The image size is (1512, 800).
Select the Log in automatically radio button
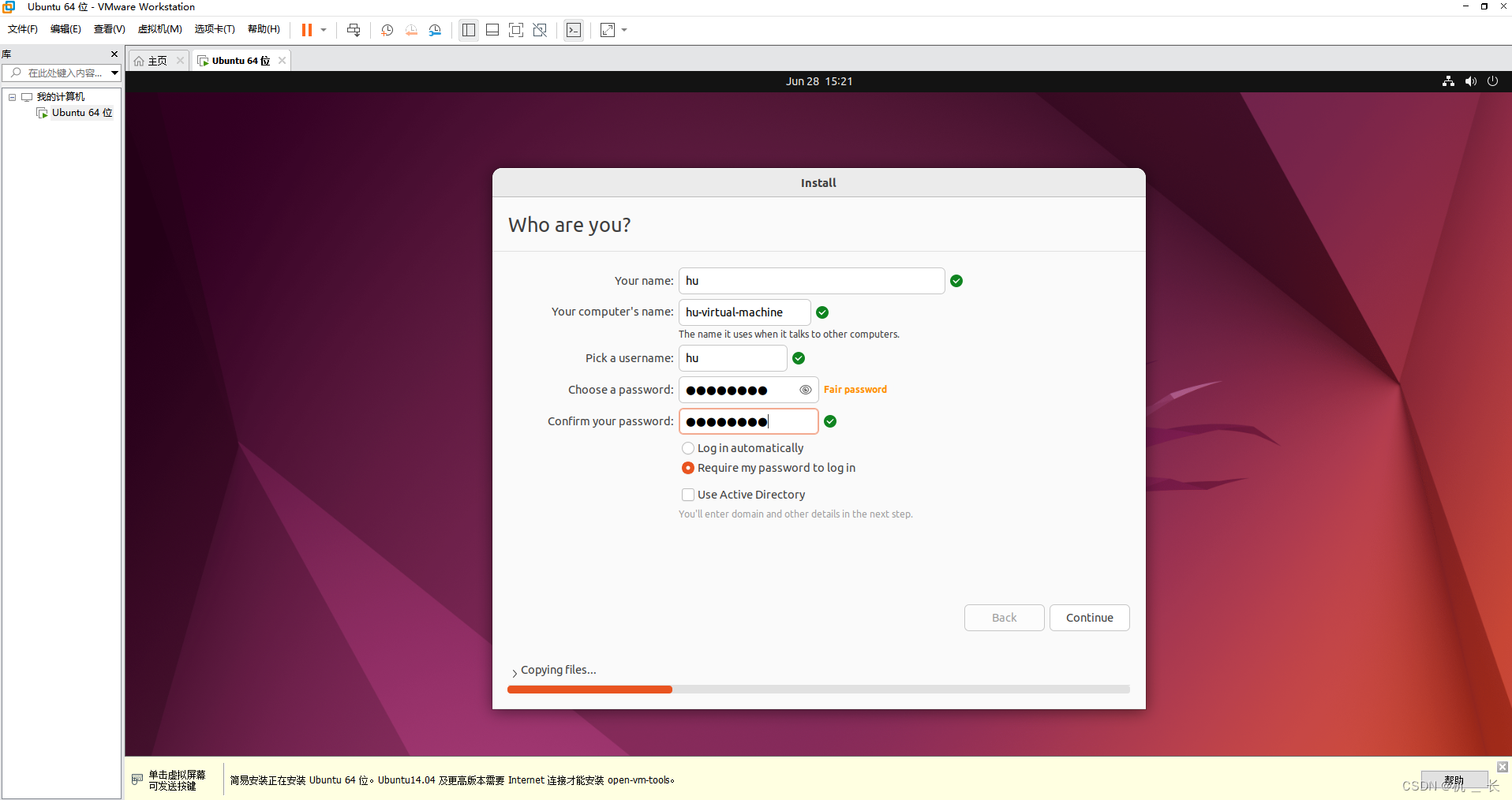[688, 448]
